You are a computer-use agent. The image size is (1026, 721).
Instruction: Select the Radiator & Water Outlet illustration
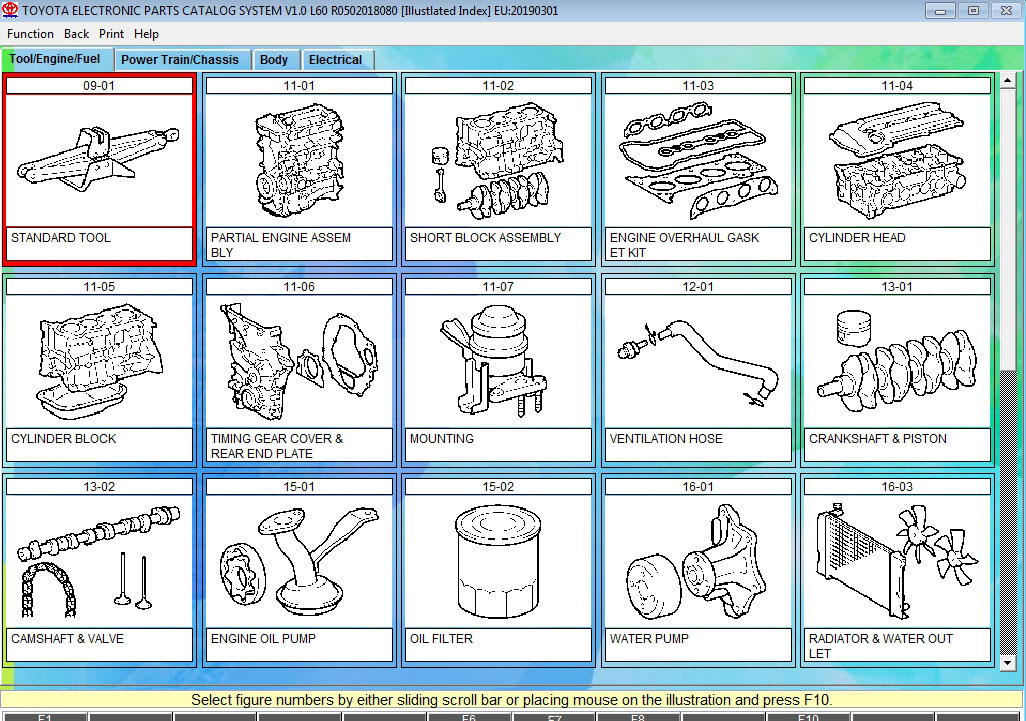click(x=897, y=561)
